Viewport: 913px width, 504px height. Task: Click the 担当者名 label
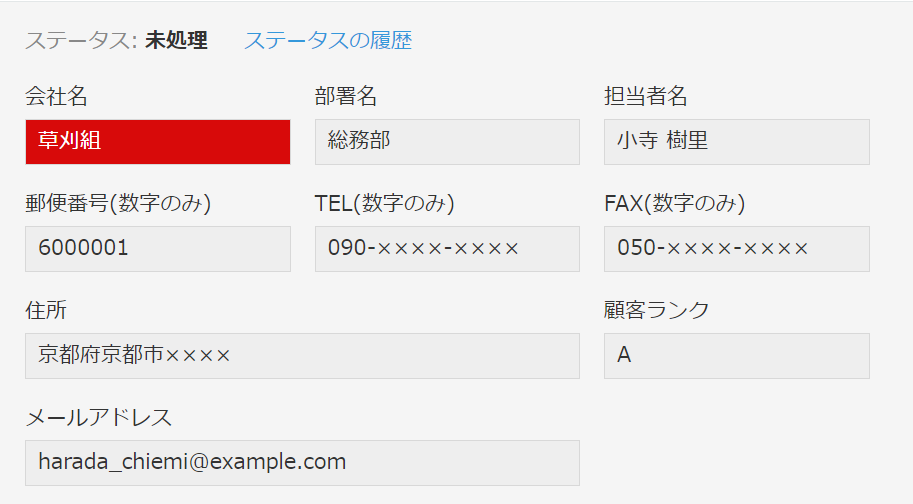646,96
